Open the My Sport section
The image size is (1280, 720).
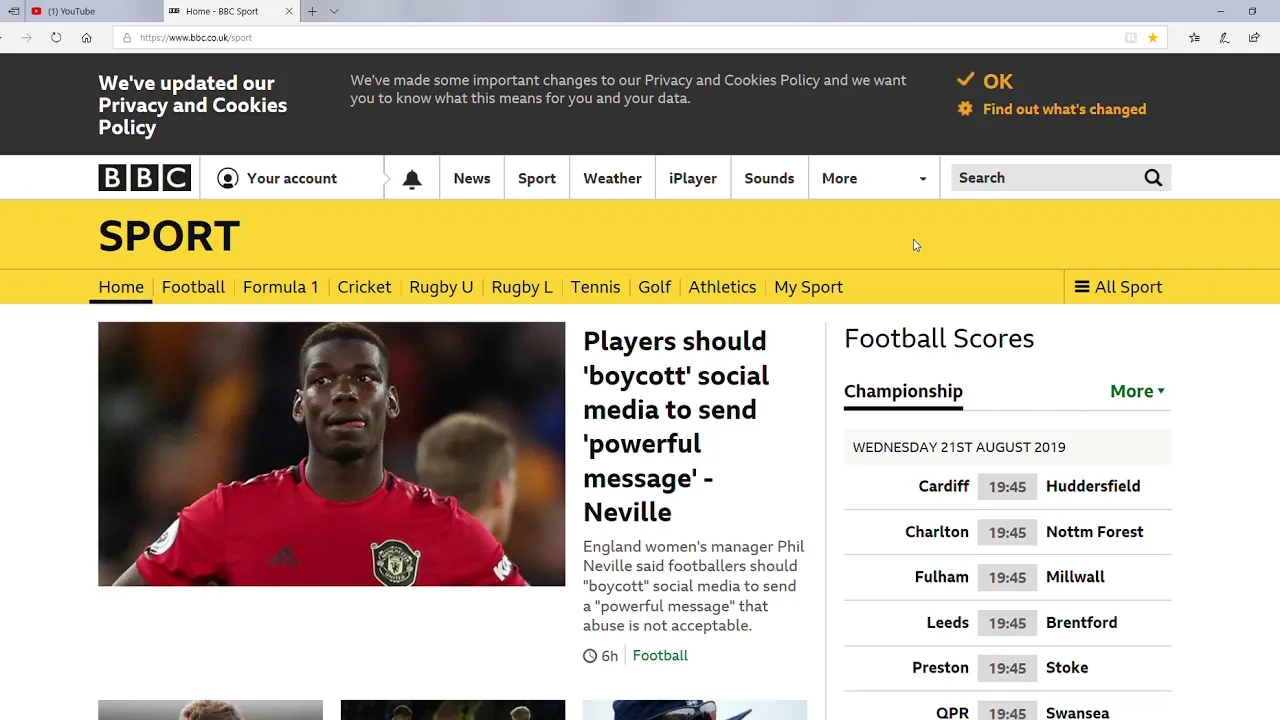coord(808,287)
